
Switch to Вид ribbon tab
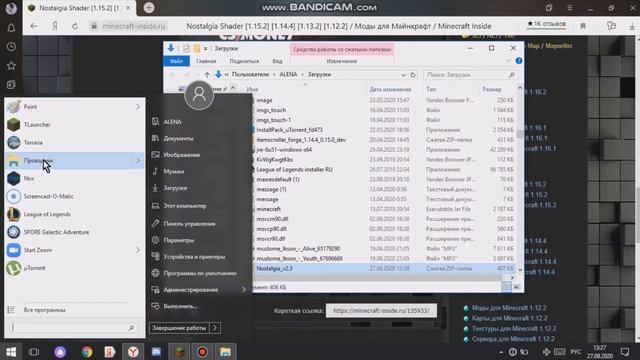(x=277, y=61)
